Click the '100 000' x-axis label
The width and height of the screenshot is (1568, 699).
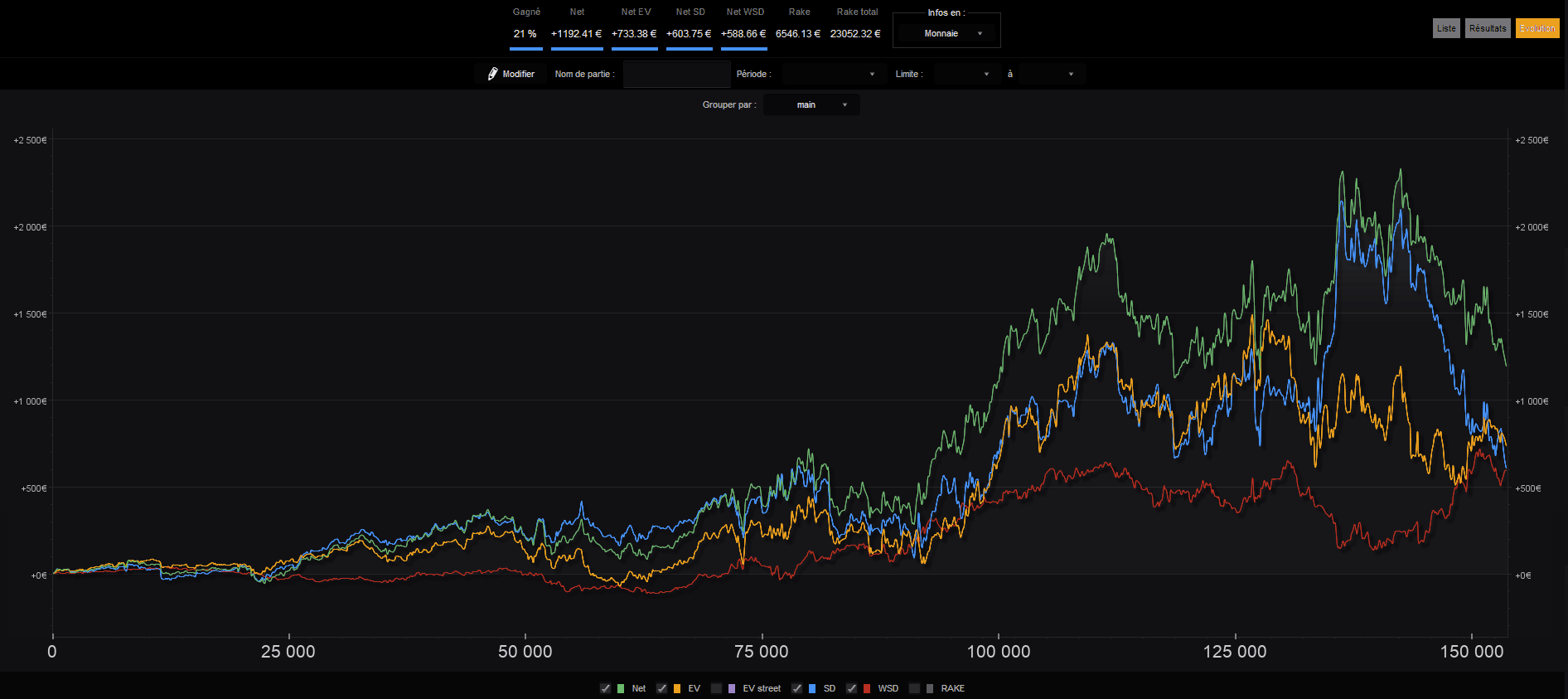point(999,652)
